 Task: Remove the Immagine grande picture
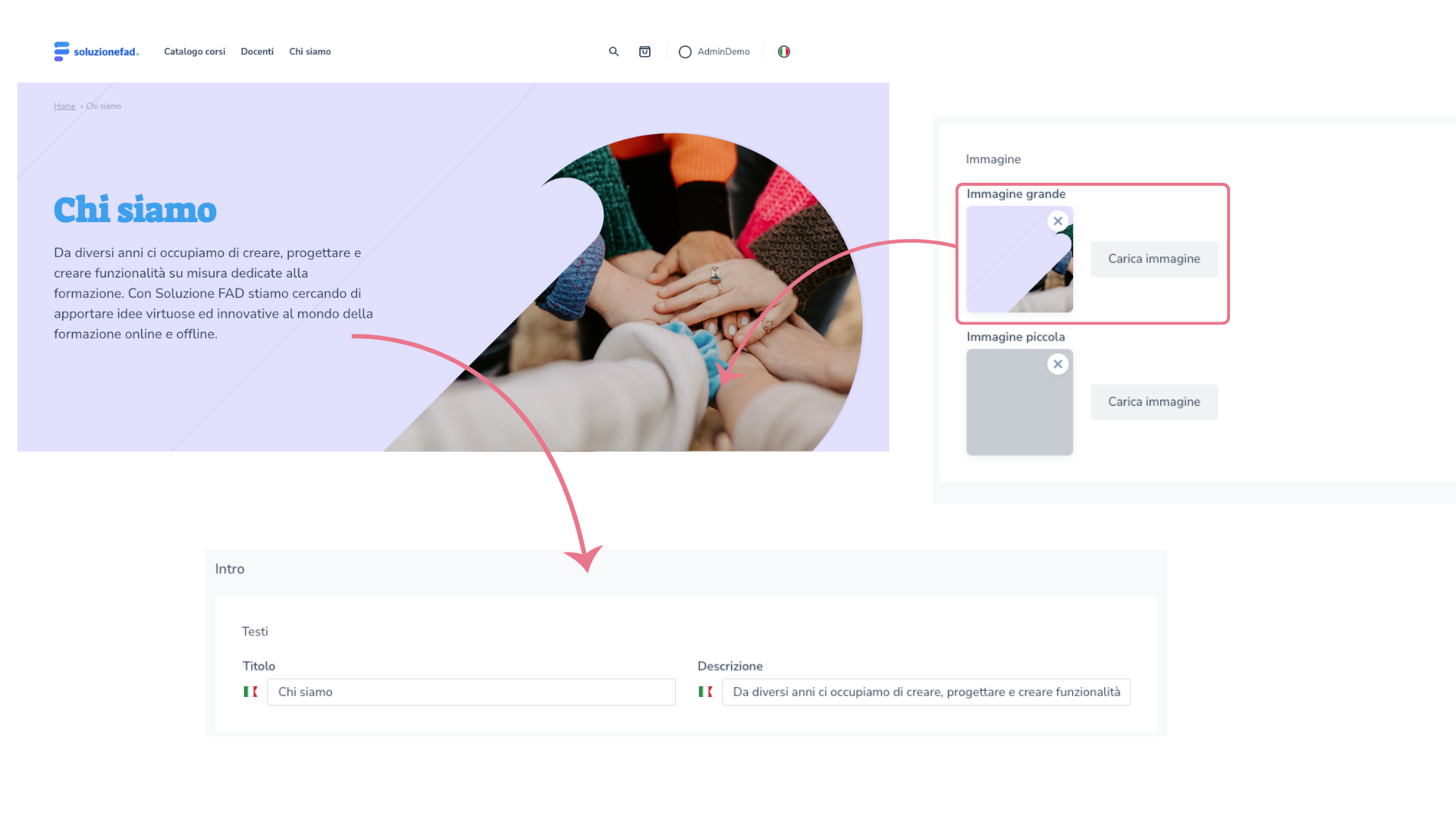pyautogui.click(x=1058, y=221)
